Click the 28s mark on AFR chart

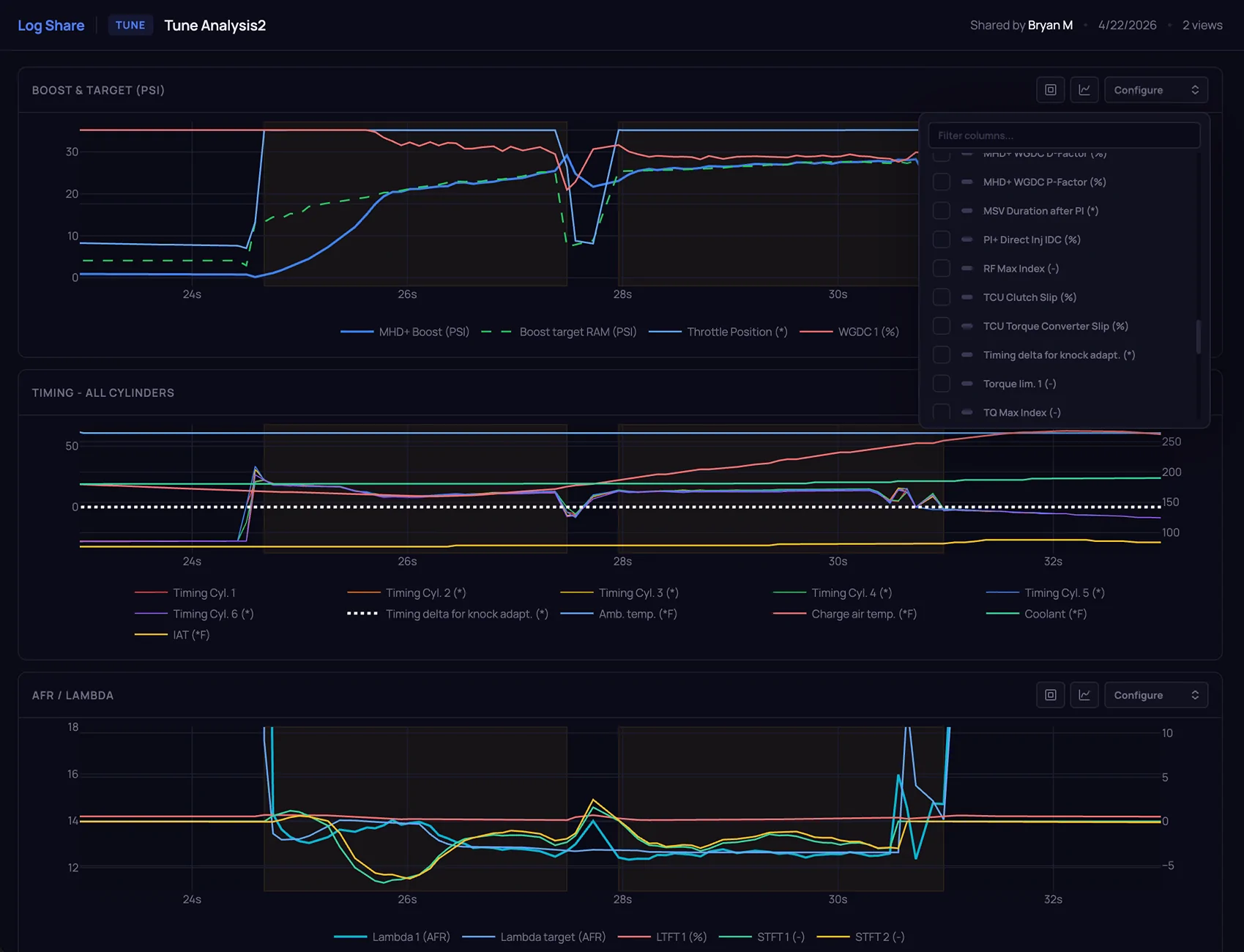622,899
